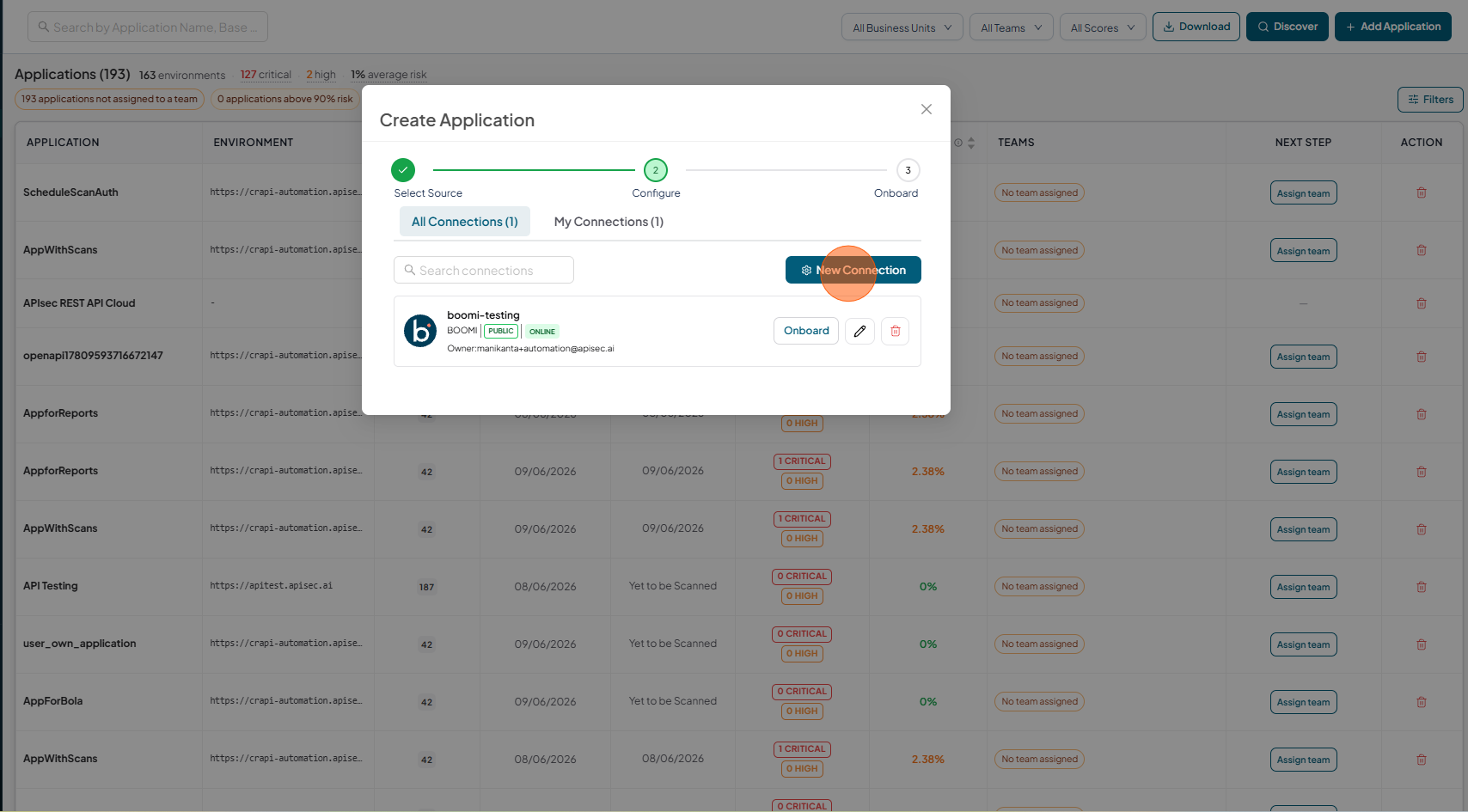
Task: Download the applications list
Action: (x=1196, y=27)
